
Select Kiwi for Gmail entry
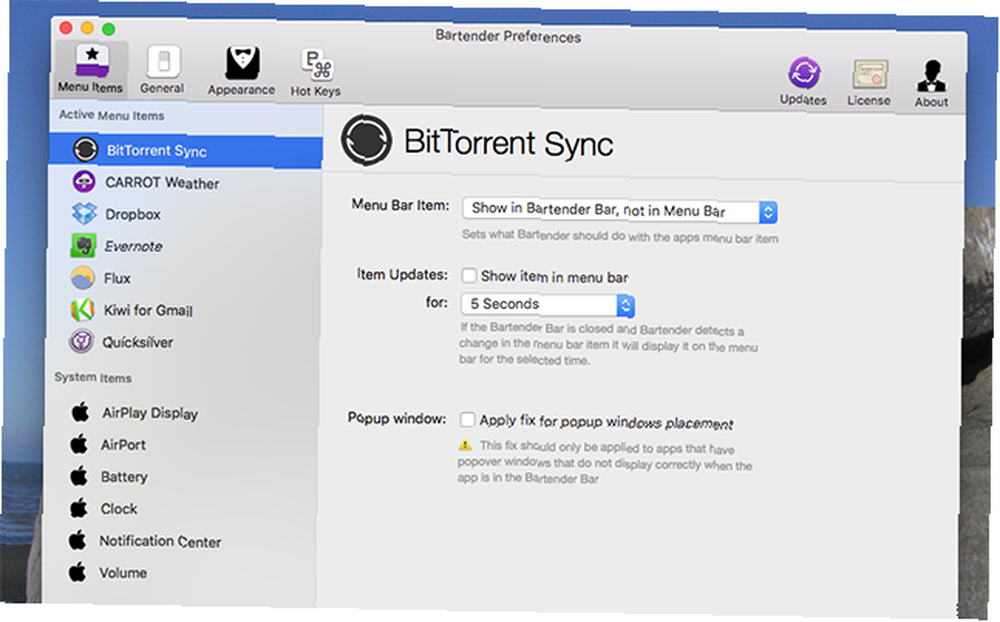[x=182, y=310]
